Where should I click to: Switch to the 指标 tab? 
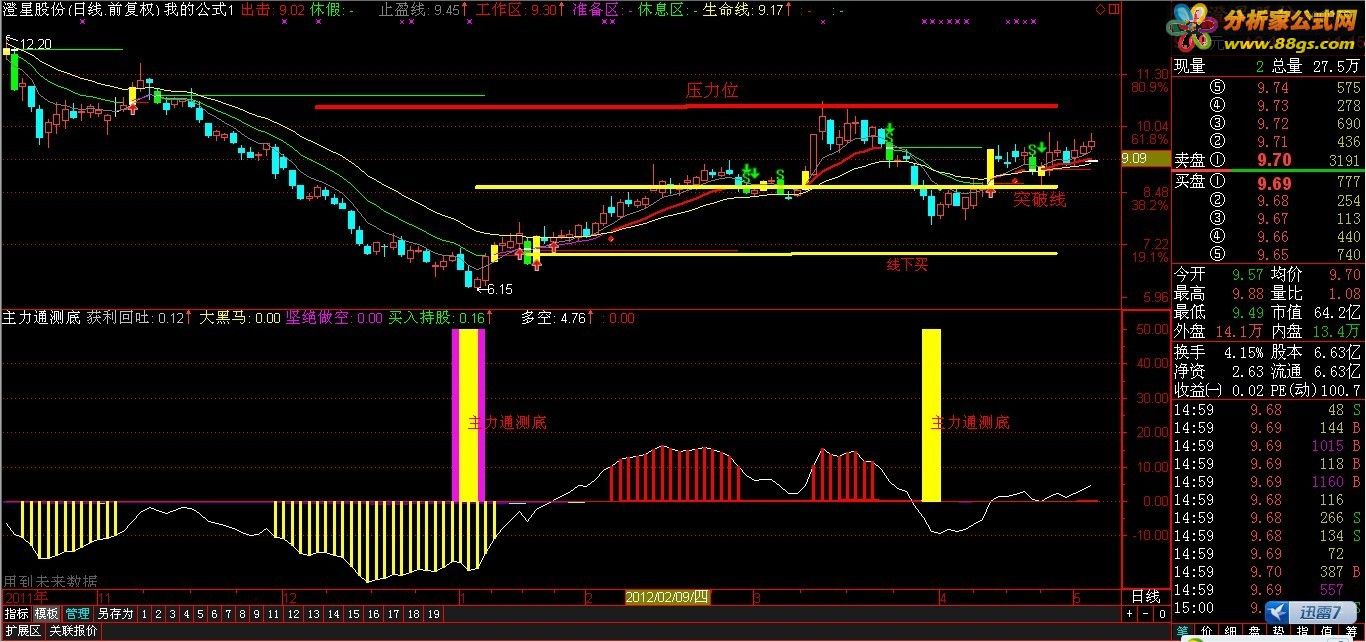[x=16, y=614]
